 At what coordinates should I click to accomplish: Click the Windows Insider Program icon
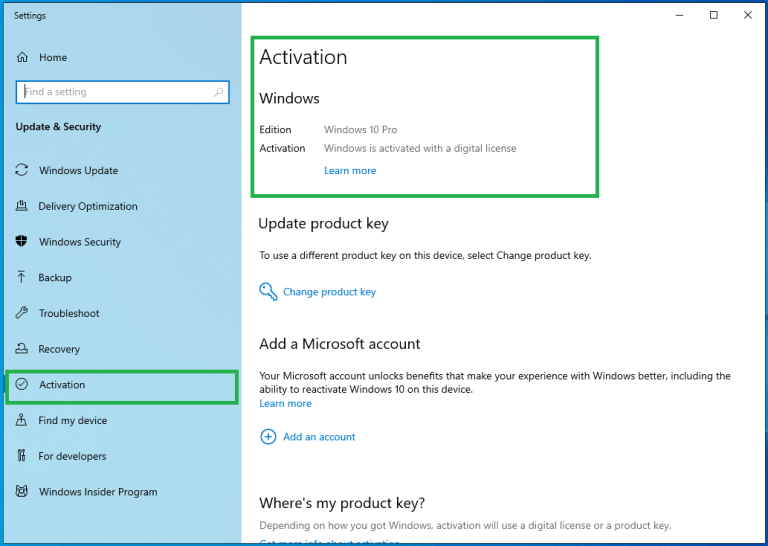pyautogui.click(x=22, y=491)
